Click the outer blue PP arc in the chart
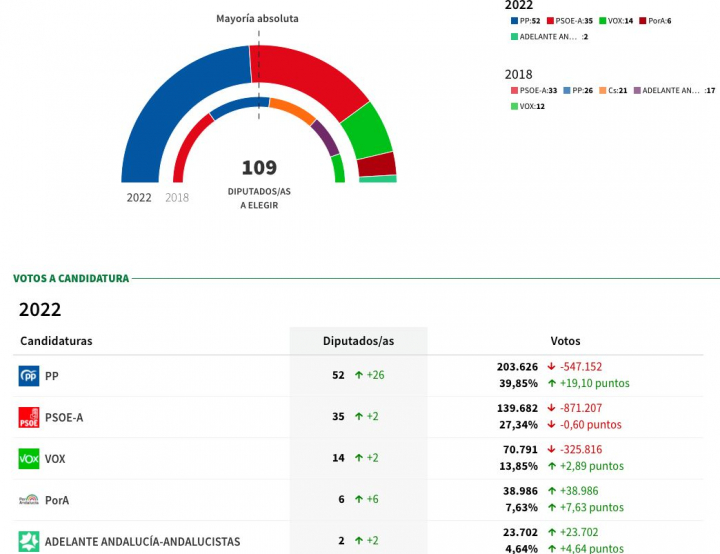Image resolution: width=720 pixels, height=554 pixels. [x=175, y=100]
